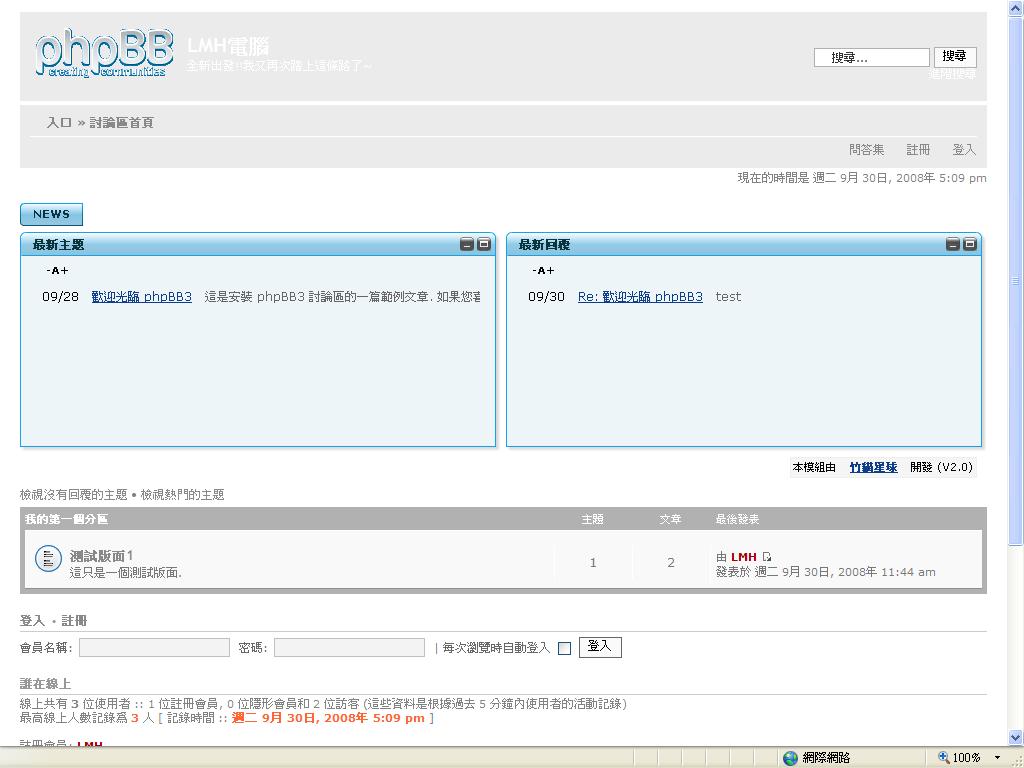Select the 09/28 date in 最新主題
The width and height of the screenshot is (1024, 768).
pos(60,296)
